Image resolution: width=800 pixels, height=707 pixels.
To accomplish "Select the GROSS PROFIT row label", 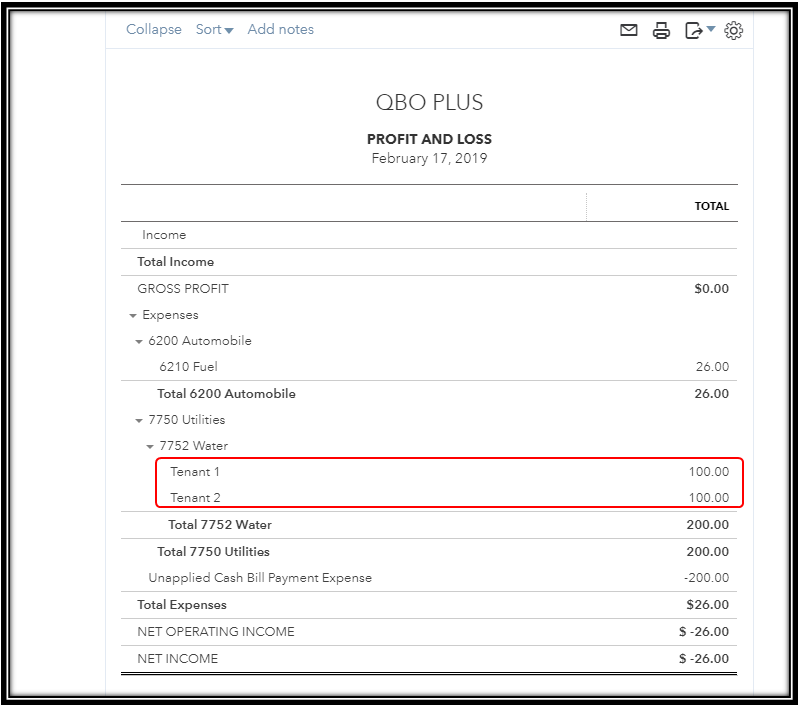I will point(183,289).
